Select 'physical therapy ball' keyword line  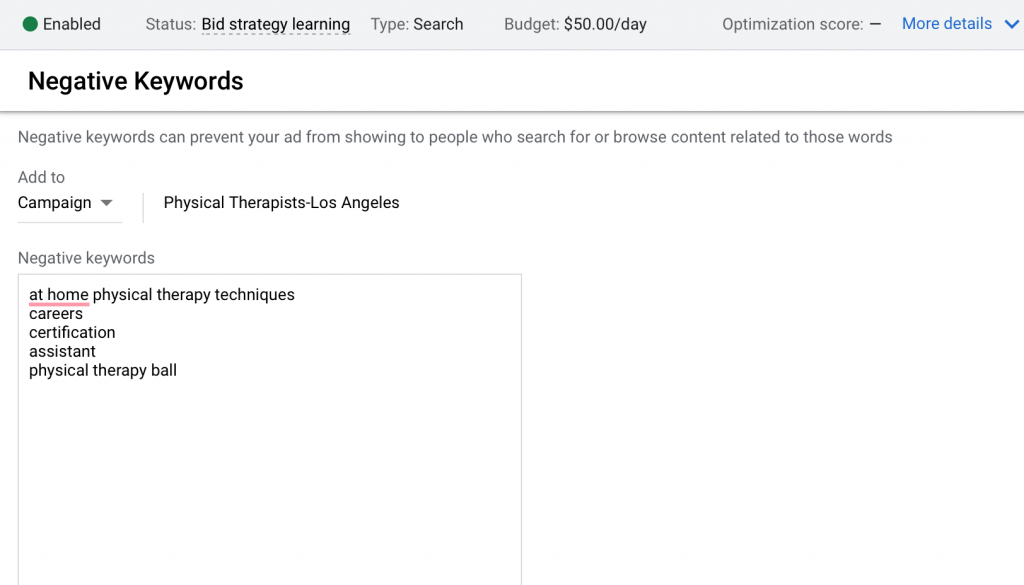click(103, 370)
